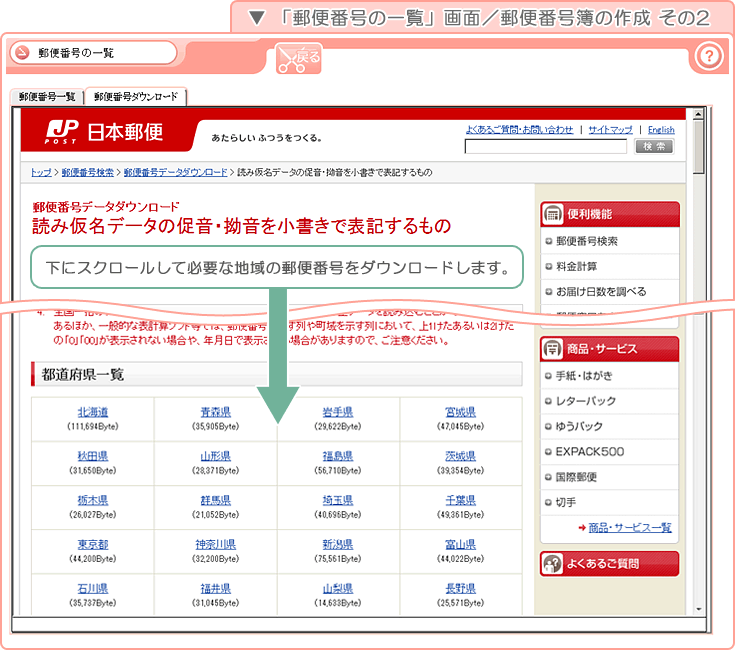Click into the site search field
Image resolution: width=735 pixels, height=650 pixels.
point(545,146)
